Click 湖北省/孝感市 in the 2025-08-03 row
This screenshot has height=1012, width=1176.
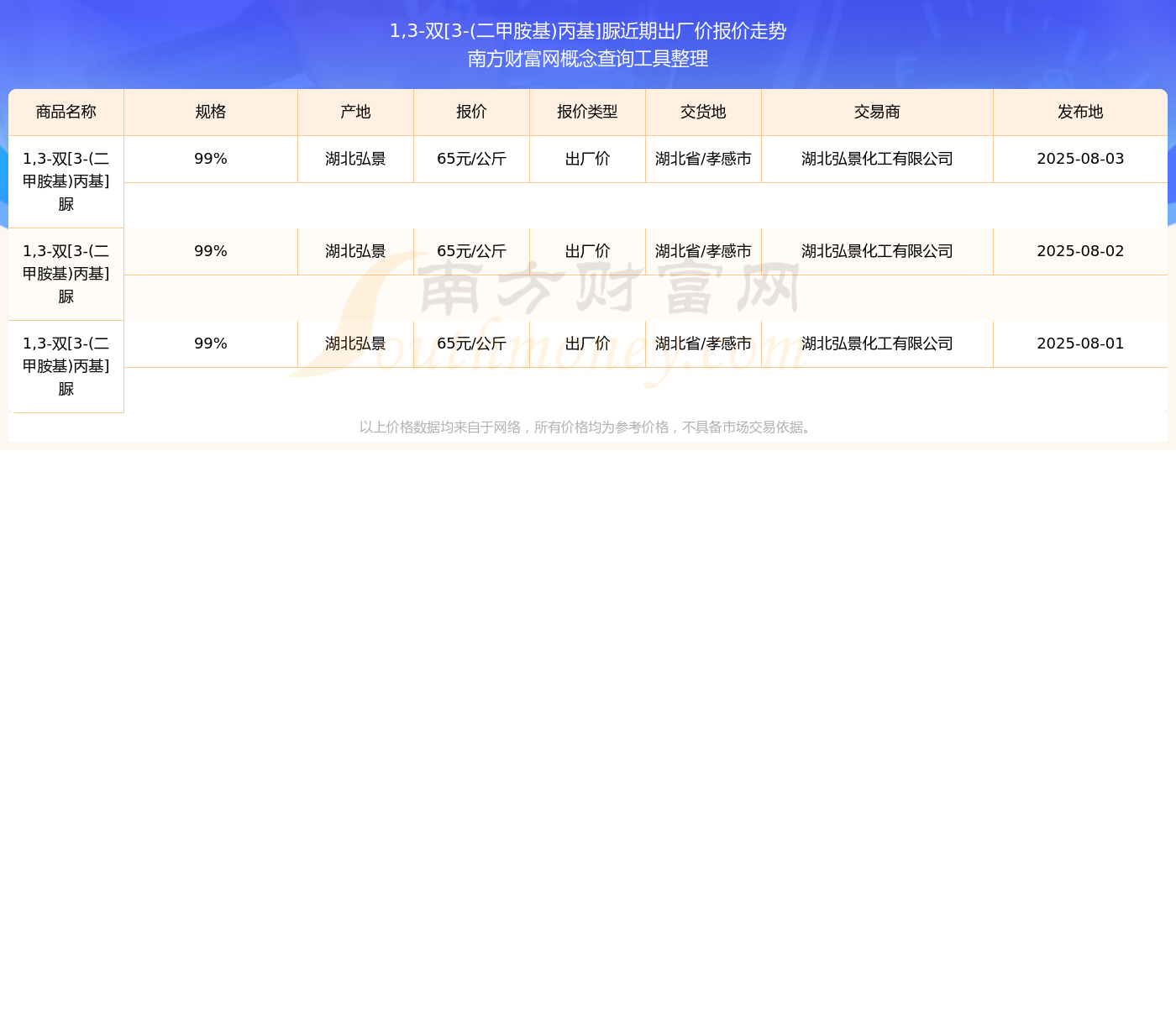703,159
